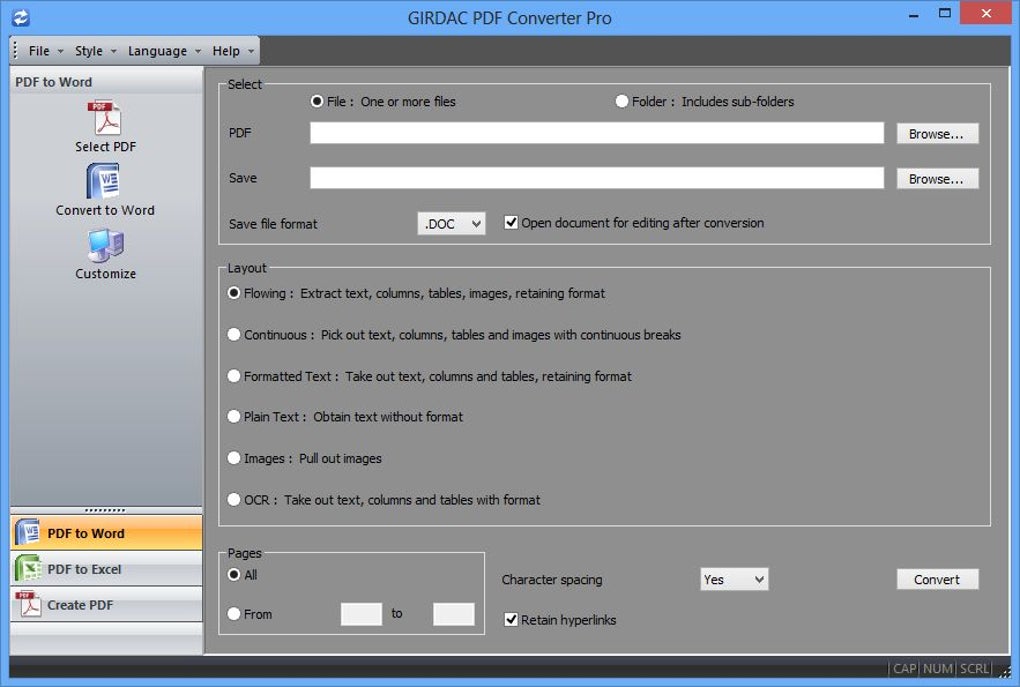
Task: Switch to the Create PDF tab
Action: tap(106, 604)
